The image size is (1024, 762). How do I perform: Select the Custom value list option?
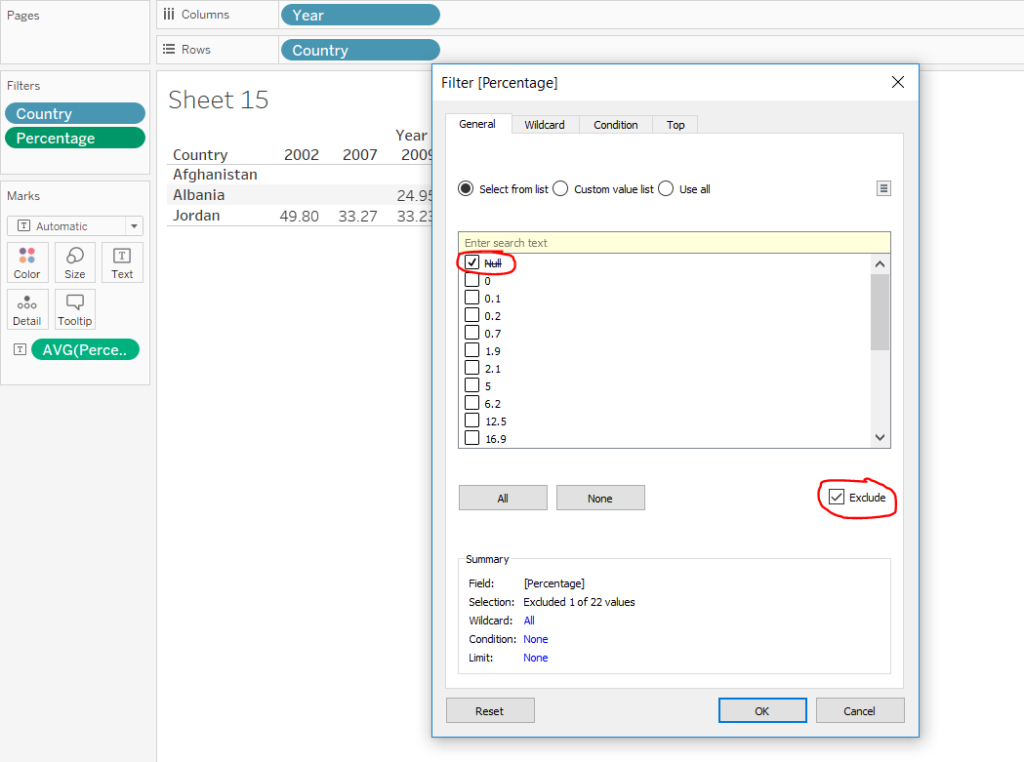point(561,189)
